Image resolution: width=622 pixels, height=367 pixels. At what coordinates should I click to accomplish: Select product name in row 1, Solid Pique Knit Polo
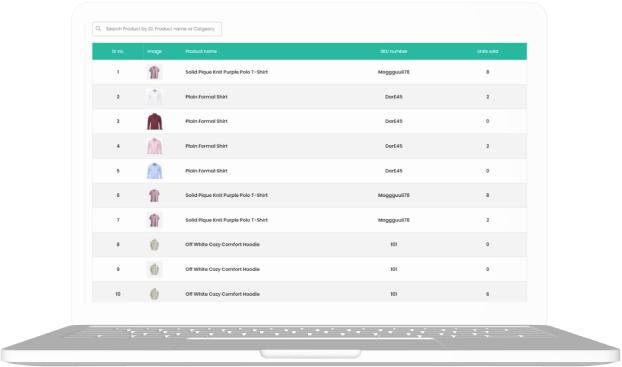(x=227, y=72)
